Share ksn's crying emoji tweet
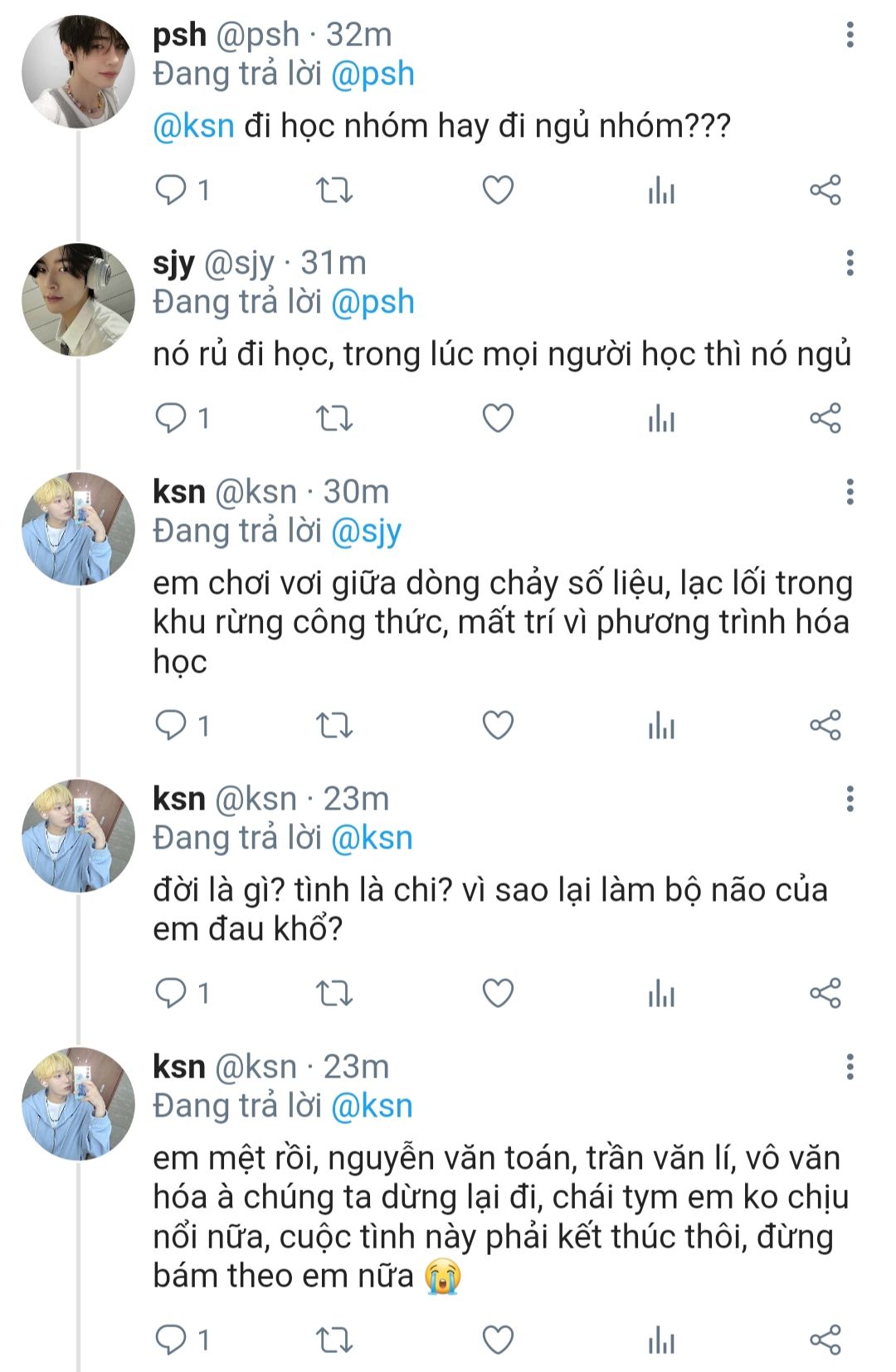The width and height of the screenshot is (896, 1372). (825, 1340)
